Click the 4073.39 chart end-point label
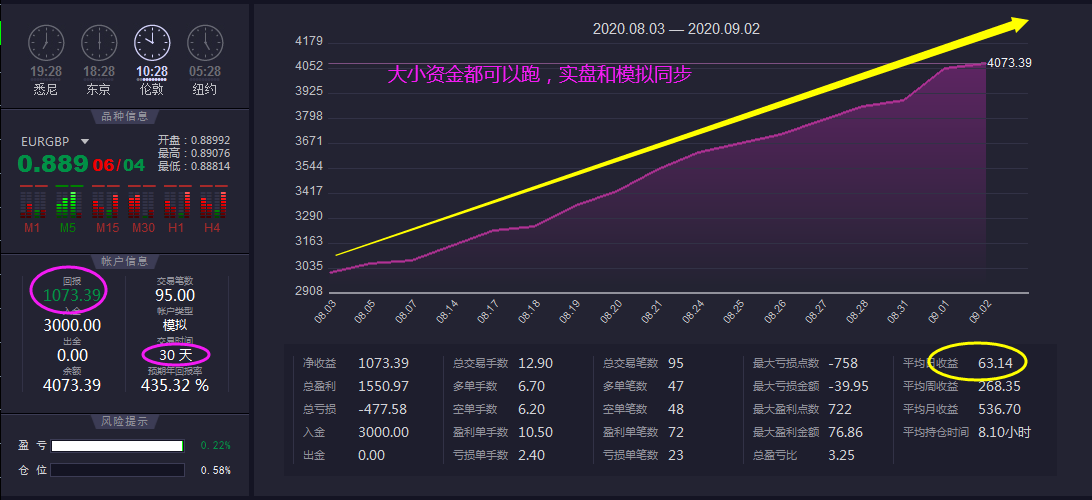 pyautogui.click(x=1009, y=63)
